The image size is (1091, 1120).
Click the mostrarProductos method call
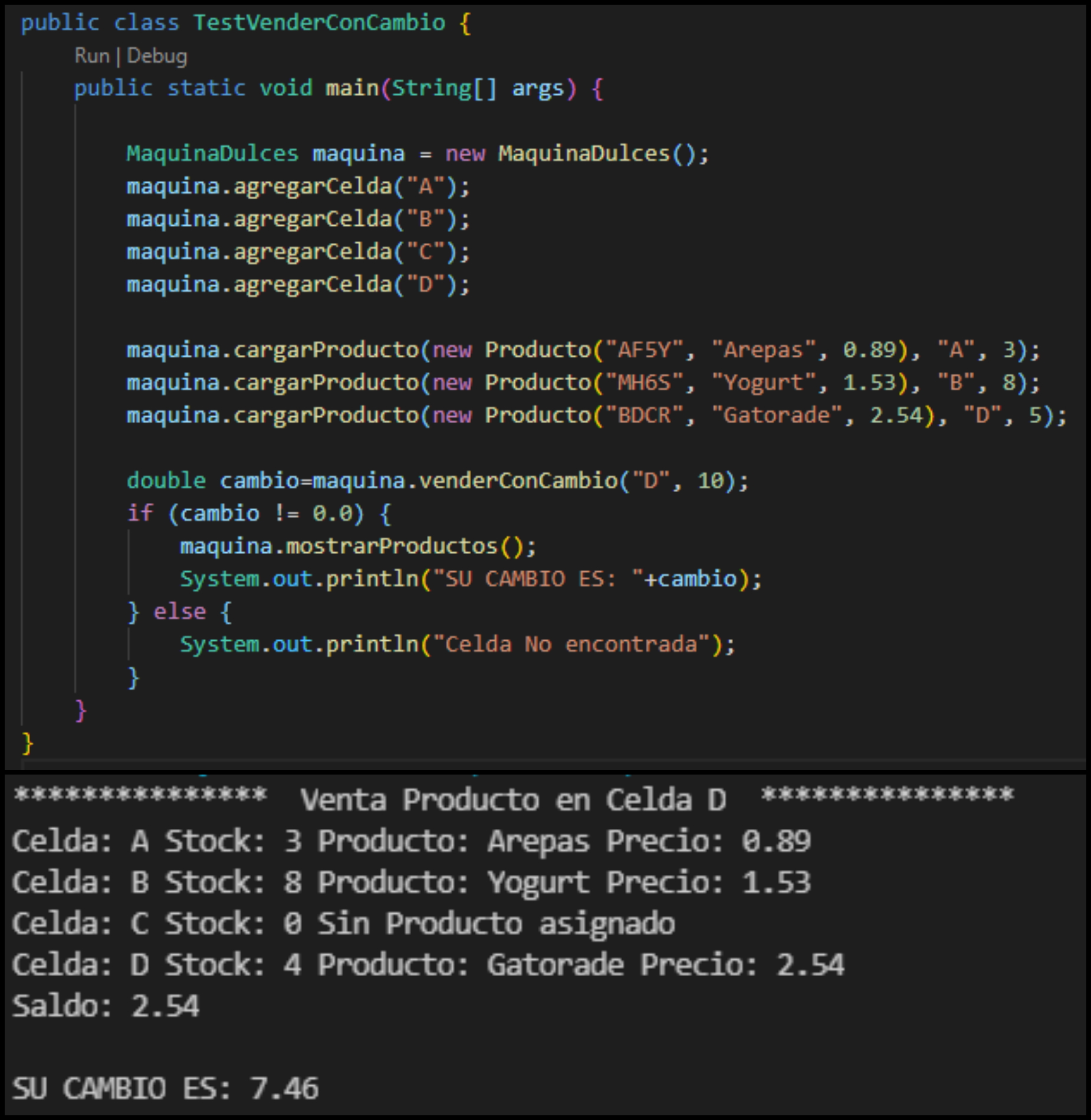[392, 546]
